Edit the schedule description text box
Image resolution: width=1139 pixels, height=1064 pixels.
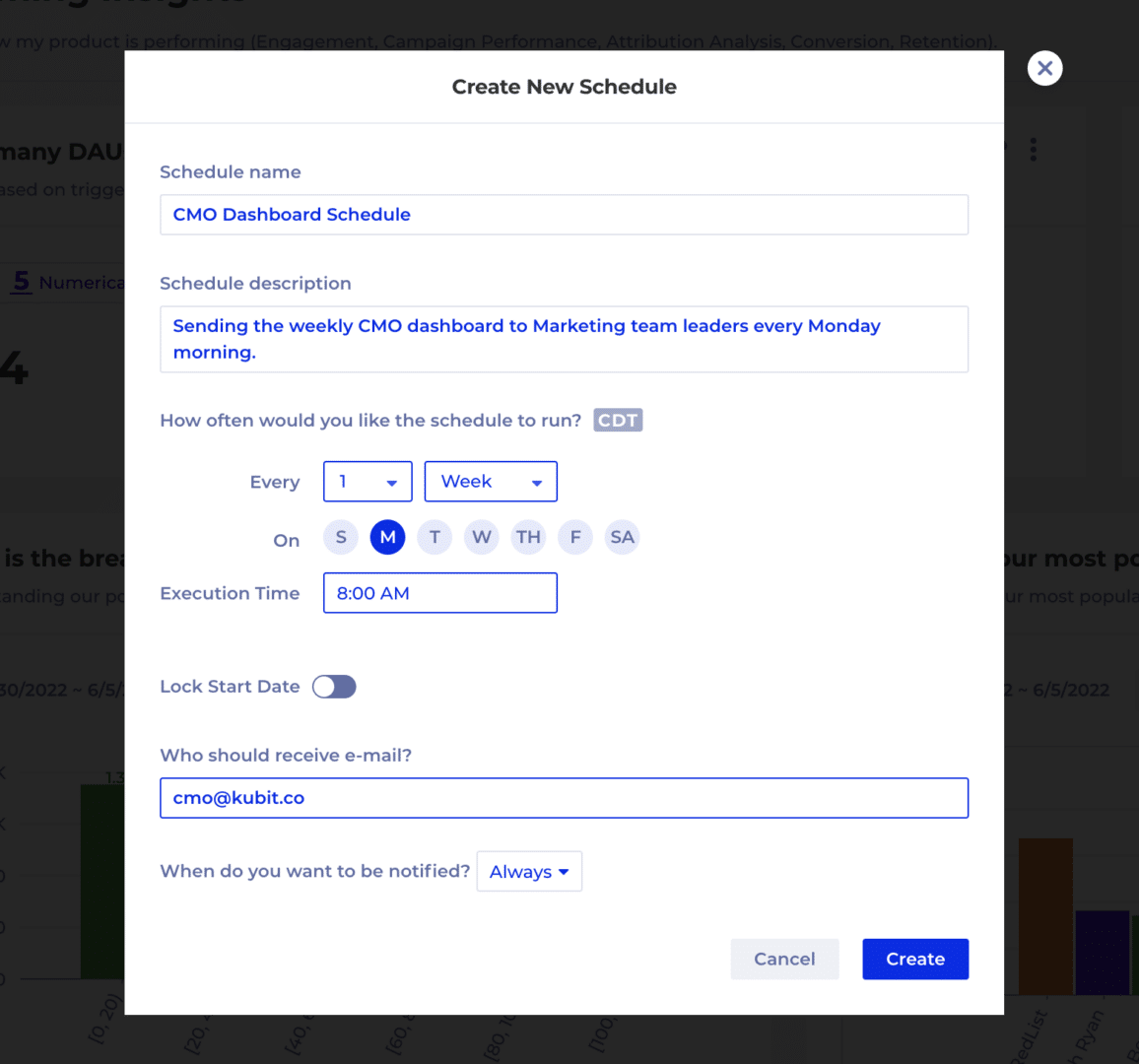tap(564, 339)
